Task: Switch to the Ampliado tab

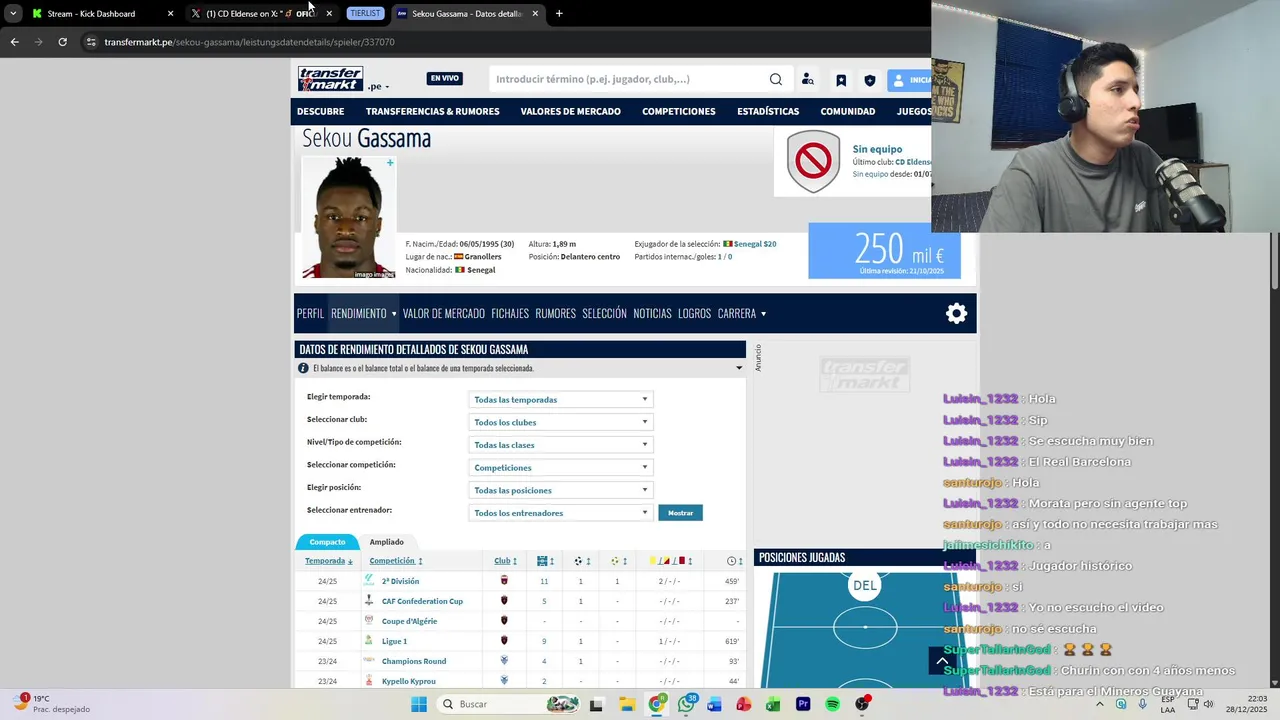Action: click(x=387, y=542)
